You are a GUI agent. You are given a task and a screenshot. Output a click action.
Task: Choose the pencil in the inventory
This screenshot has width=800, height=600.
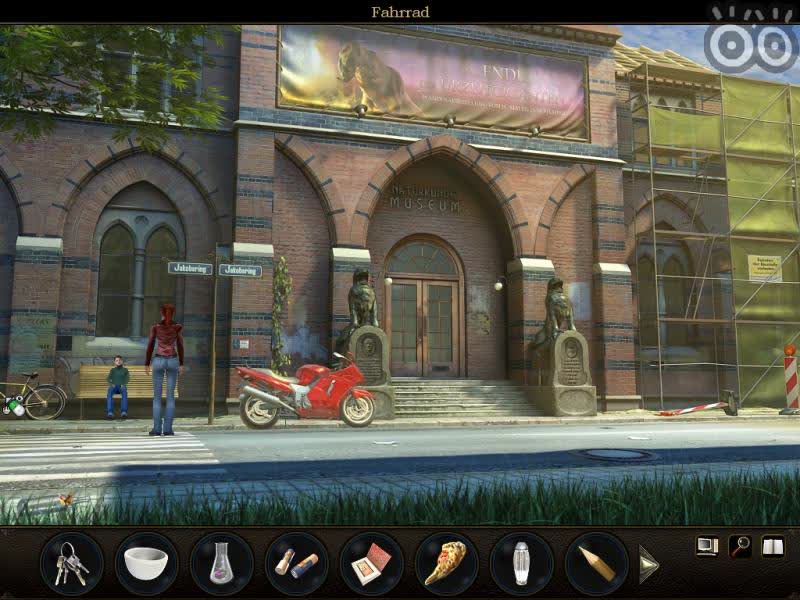click(596, 564)
